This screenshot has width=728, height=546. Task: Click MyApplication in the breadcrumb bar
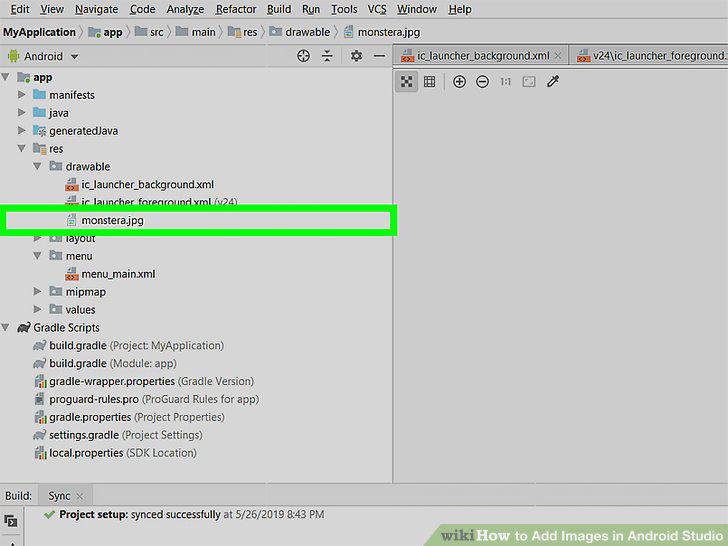click(x=39, y=32)
